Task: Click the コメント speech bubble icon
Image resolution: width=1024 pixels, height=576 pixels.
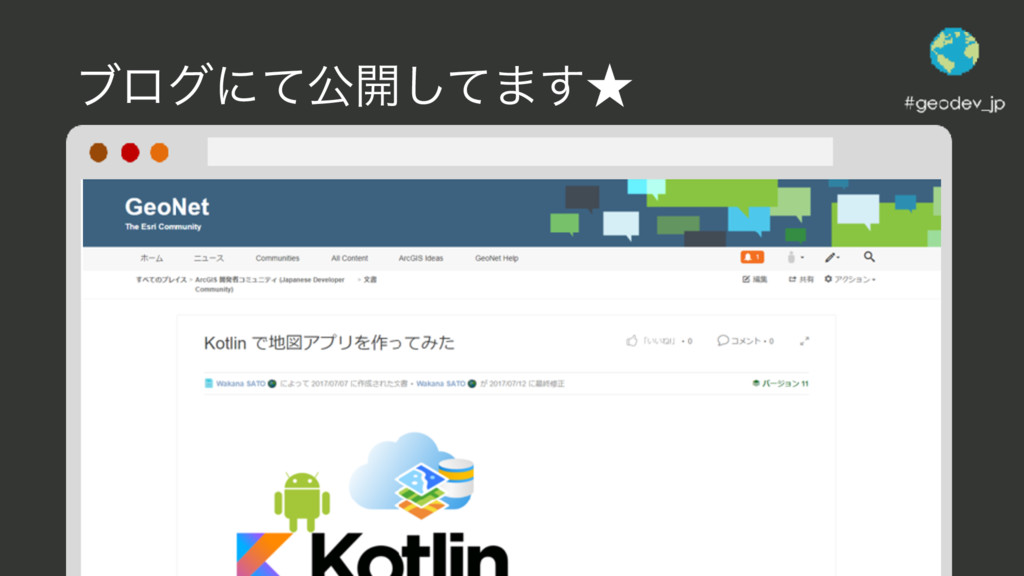Action: click(x=722, y=341)
